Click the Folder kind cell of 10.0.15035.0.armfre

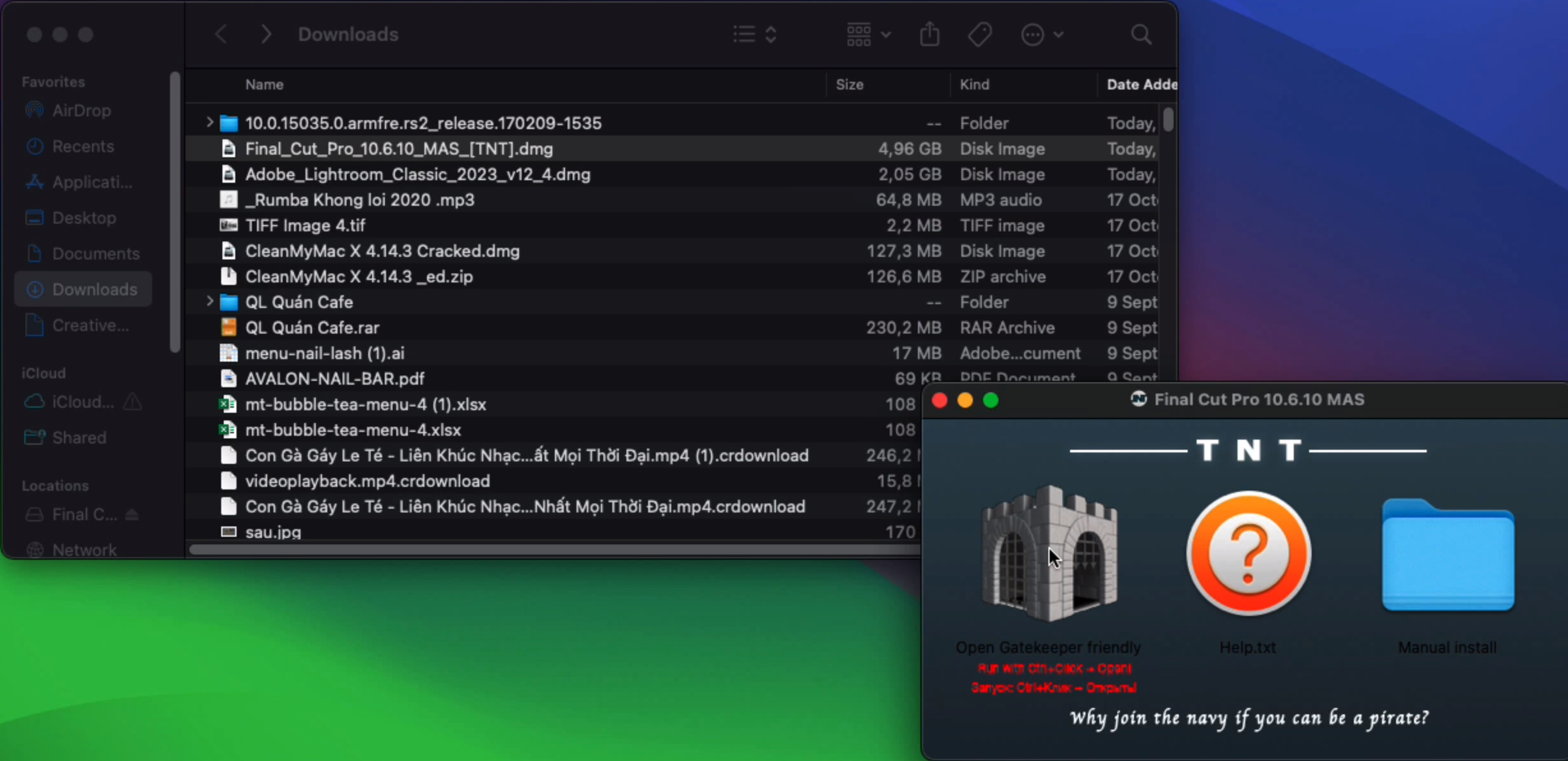click(984, 123)
